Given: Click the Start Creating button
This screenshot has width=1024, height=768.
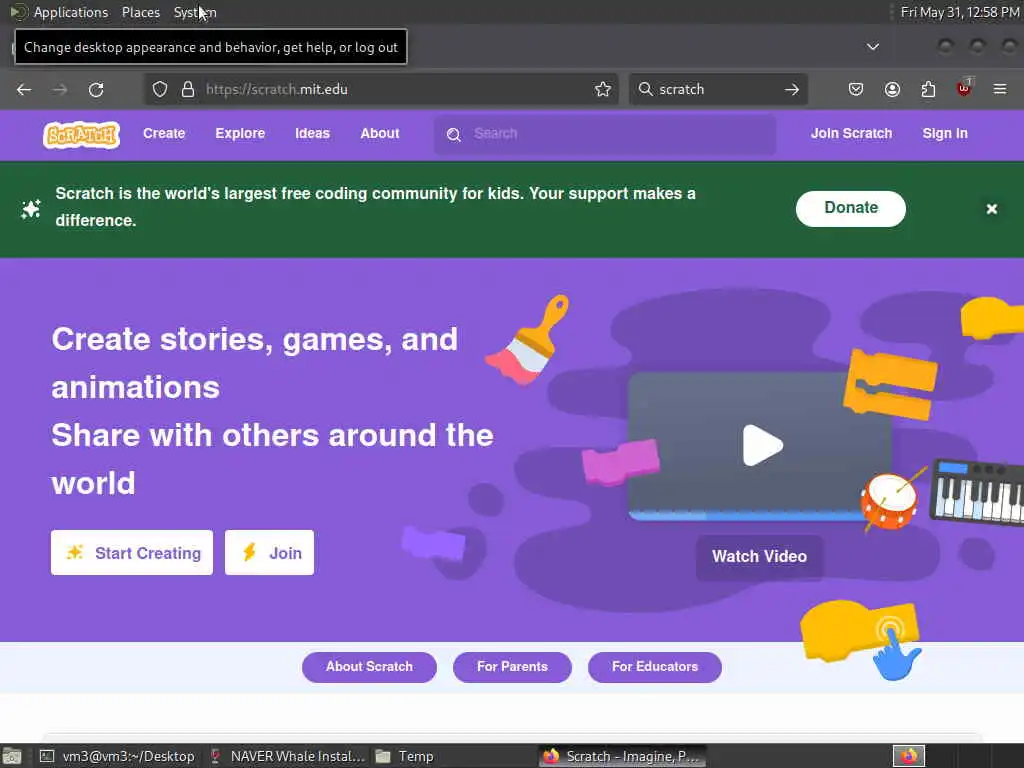Looking at the screenshot, I should pos(132,552).
